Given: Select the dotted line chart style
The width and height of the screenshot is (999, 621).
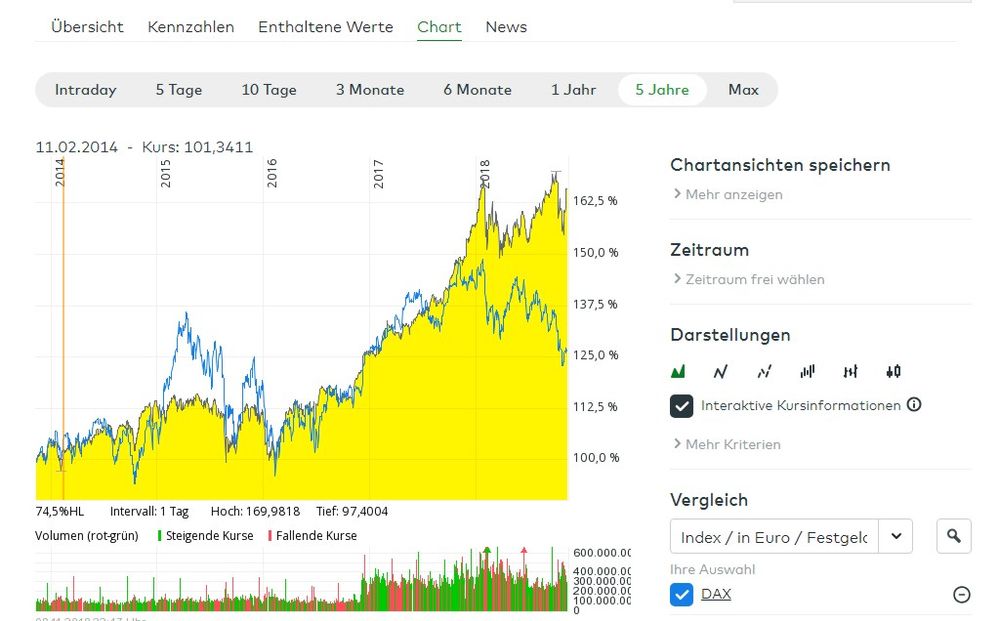Looking at the screenshot, I should pyautogui.click(x=763, y=371).
